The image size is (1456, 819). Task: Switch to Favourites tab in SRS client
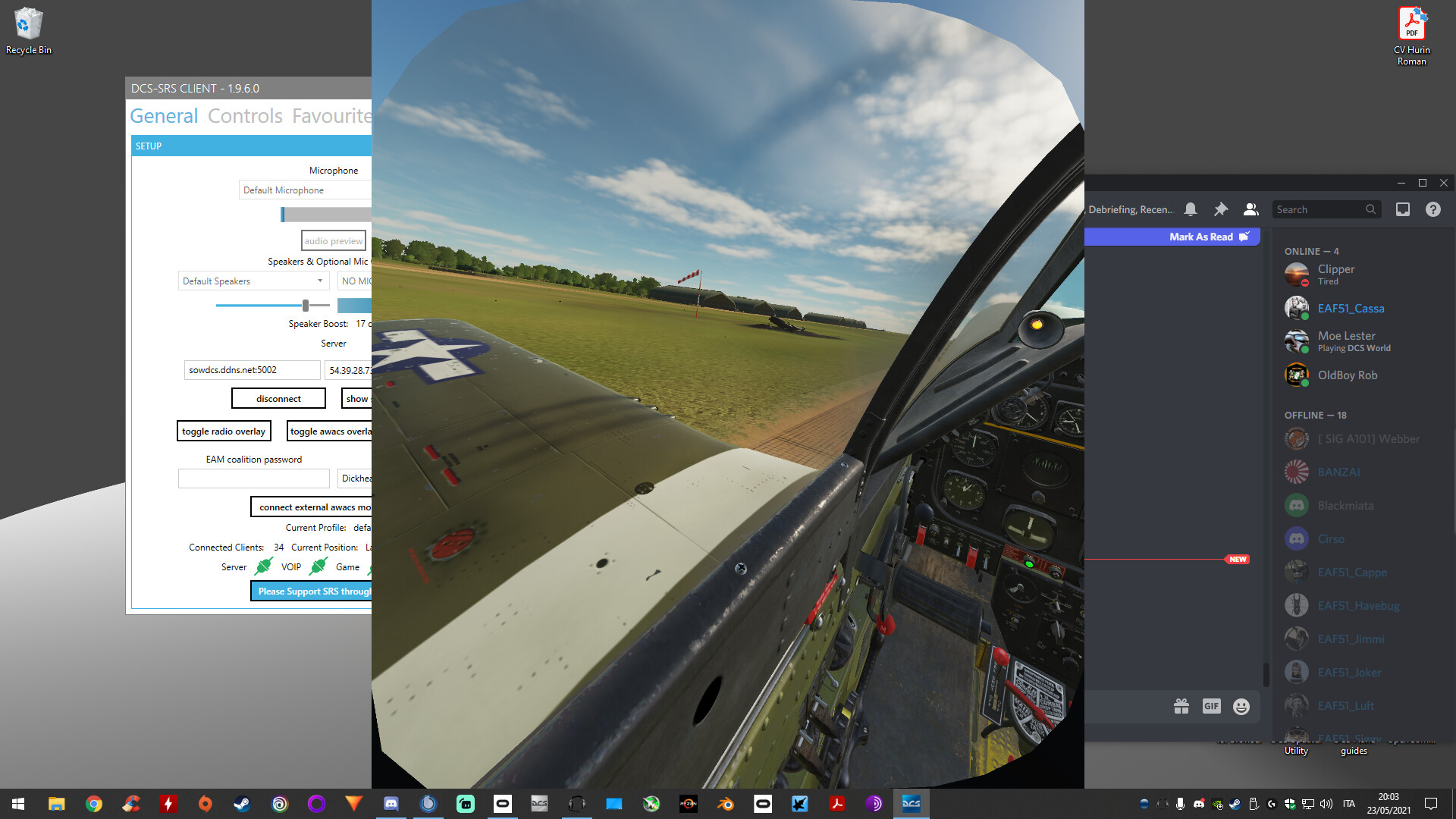331,116
